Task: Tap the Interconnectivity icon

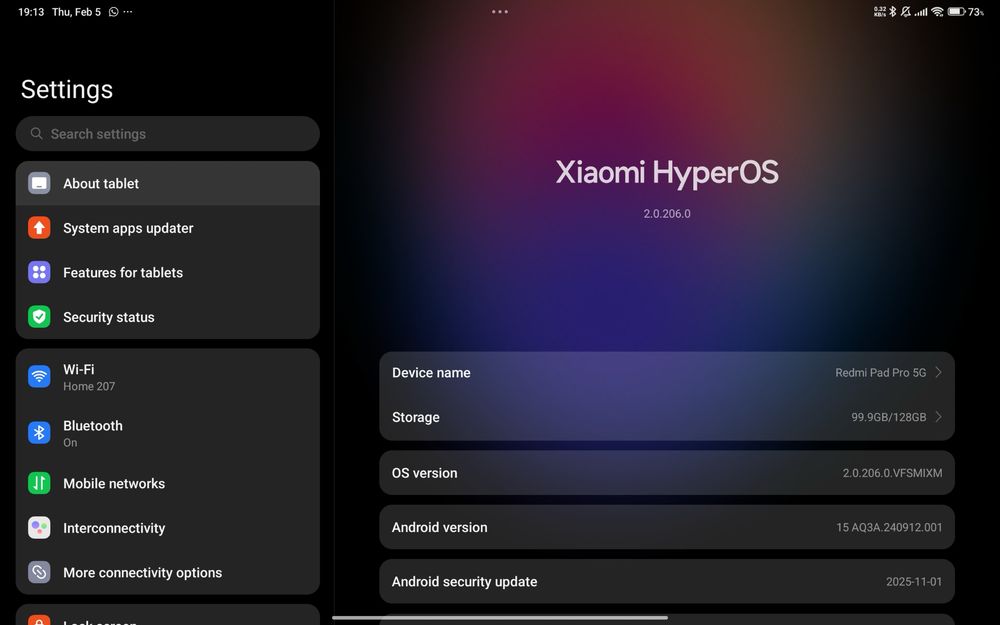Action: point(39,528)
